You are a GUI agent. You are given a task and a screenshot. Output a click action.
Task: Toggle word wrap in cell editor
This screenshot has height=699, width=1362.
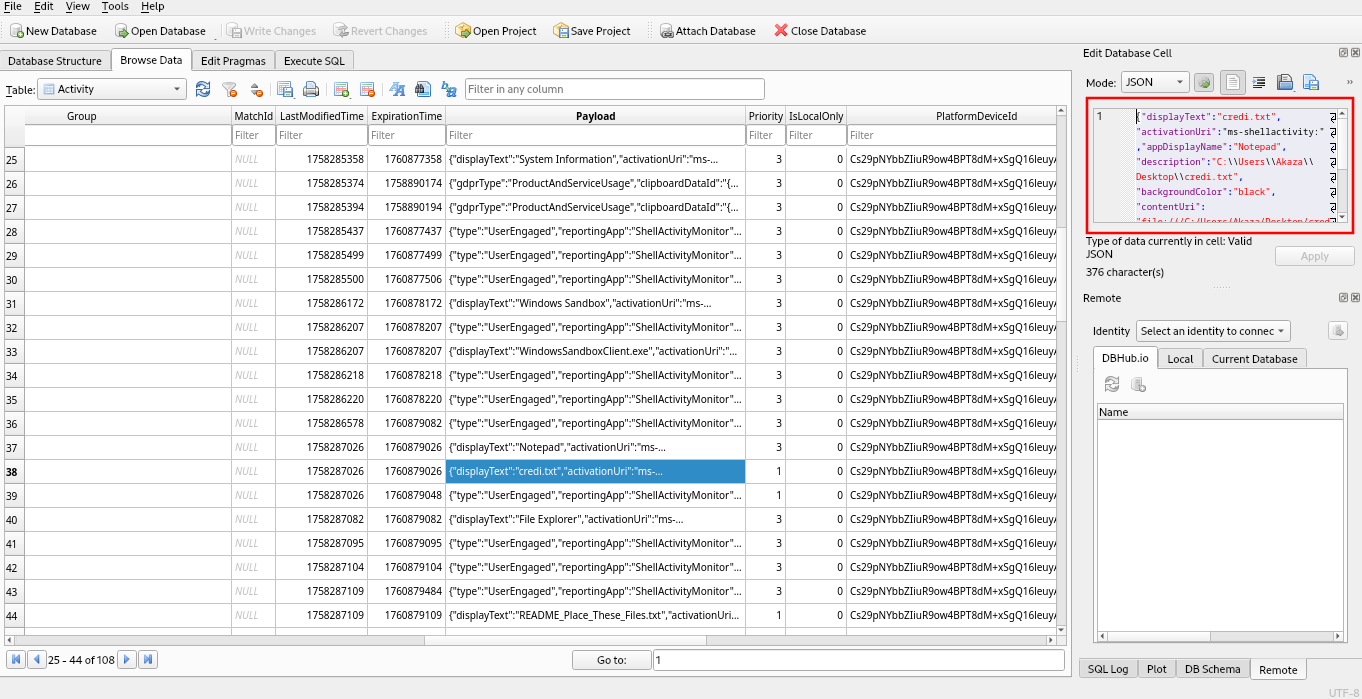pos(1234,82)
